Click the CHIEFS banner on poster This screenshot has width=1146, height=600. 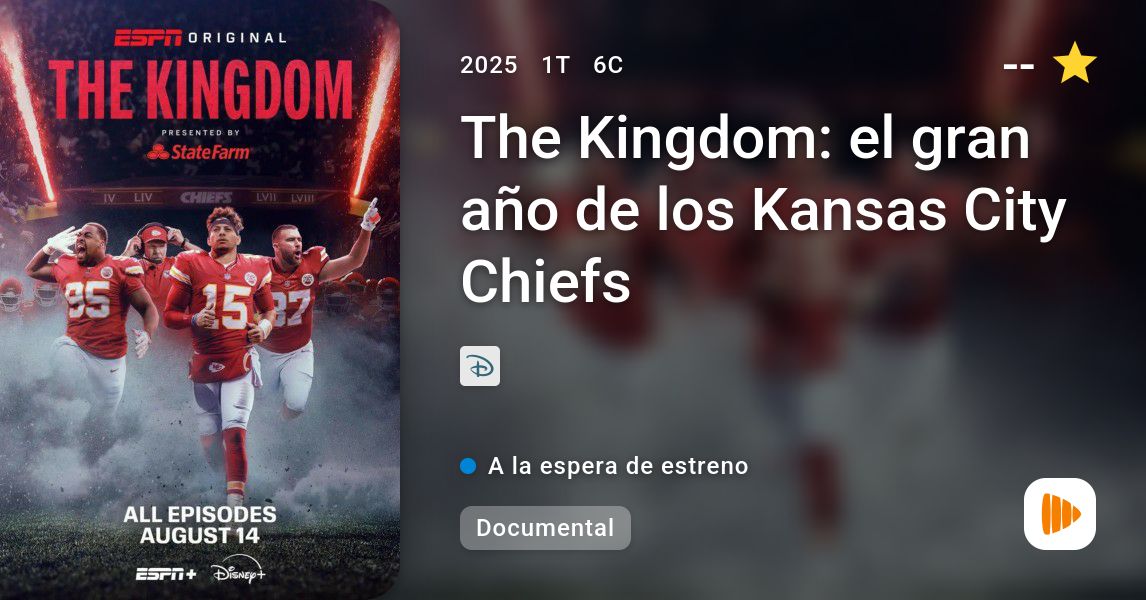(206, 197)
